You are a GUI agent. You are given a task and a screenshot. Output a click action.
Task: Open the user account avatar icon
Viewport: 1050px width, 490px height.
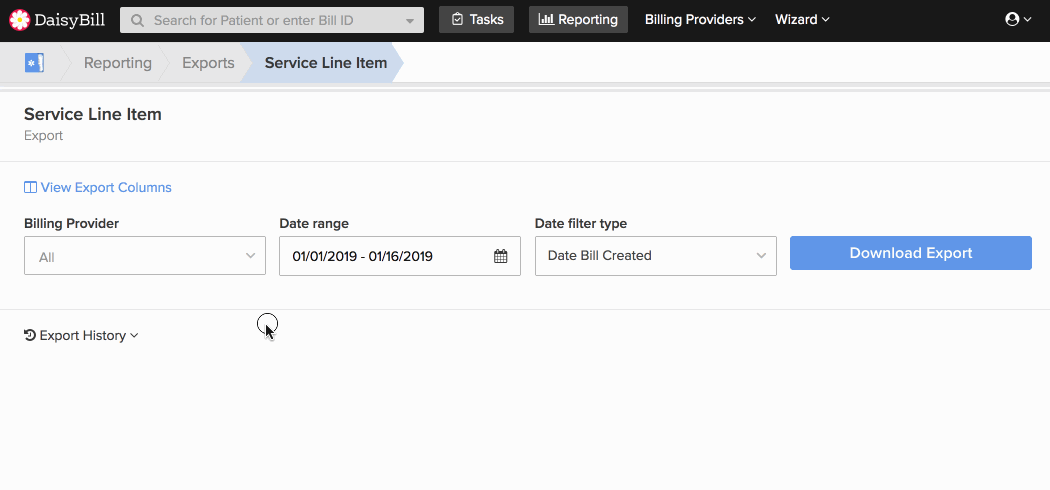point(1012,19)
